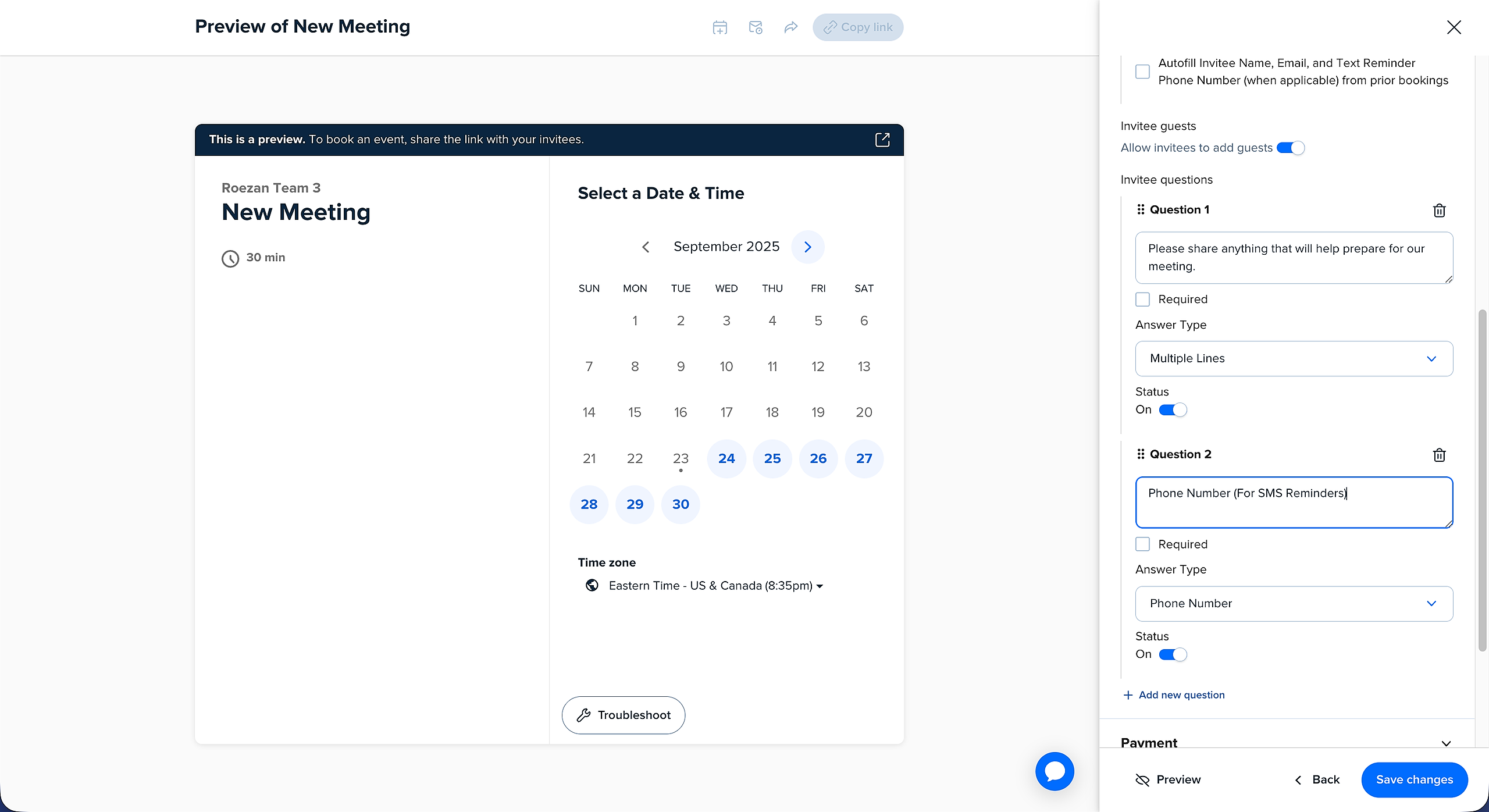Open Multiple Lines answer type dropdown
This screenshot has height=812, width=1489.
click(1294, 358)
